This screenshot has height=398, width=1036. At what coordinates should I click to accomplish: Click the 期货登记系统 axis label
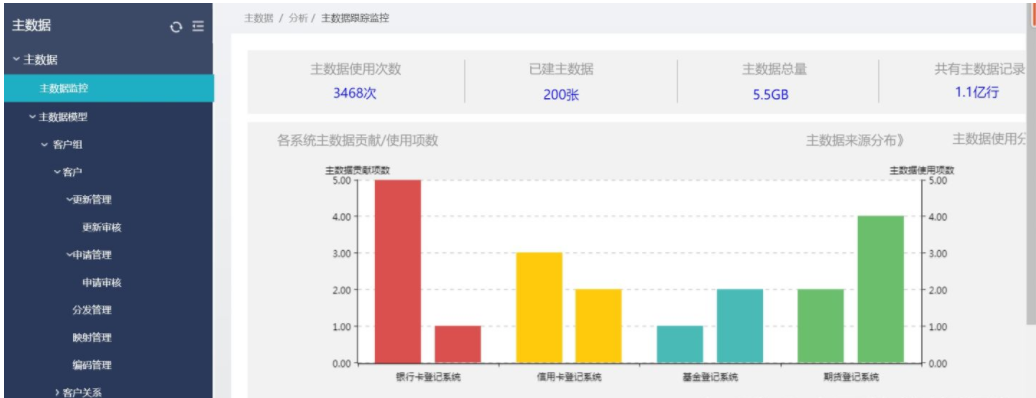coord(851,378)
